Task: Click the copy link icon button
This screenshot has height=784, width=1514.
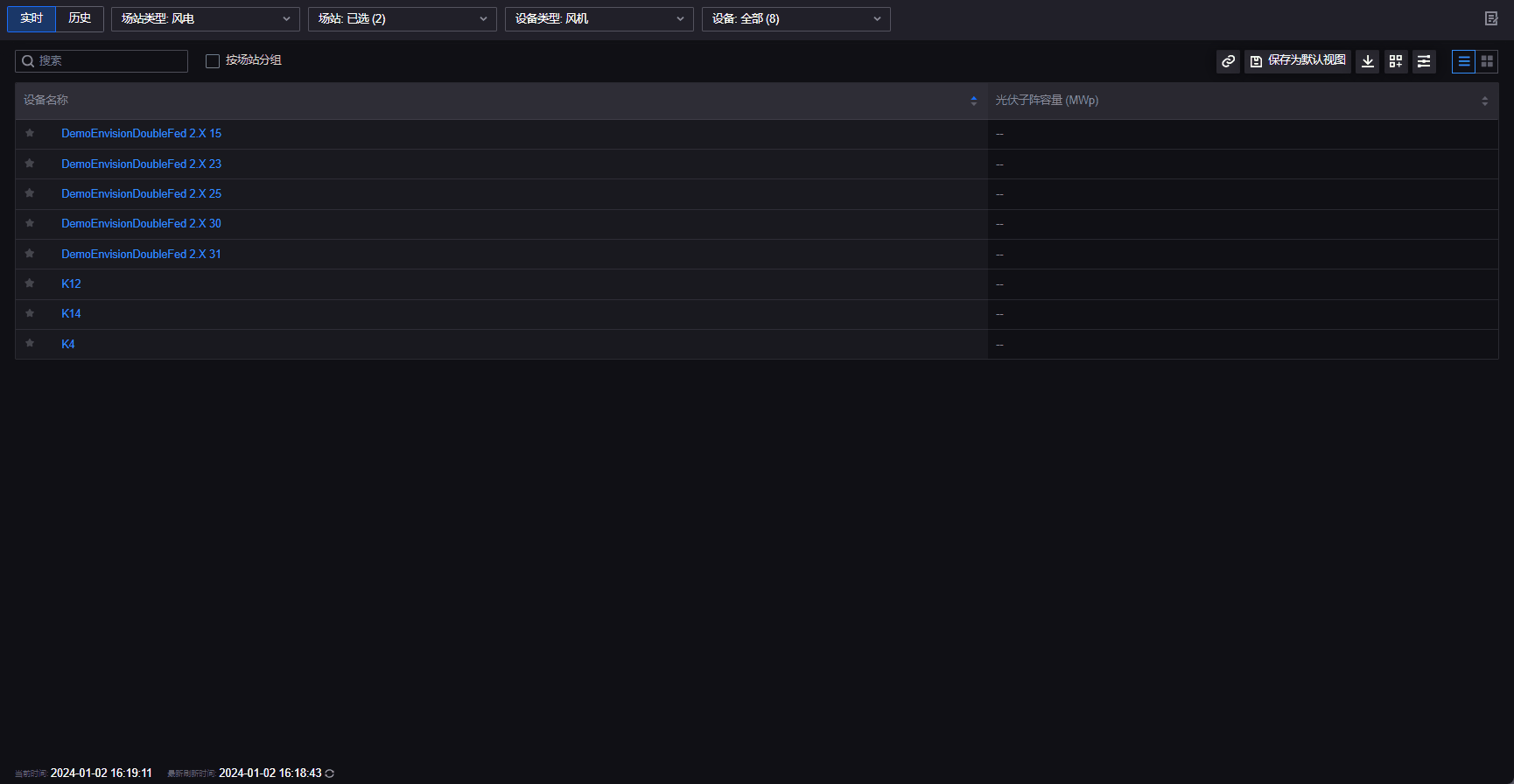Action: point(1228,61)
